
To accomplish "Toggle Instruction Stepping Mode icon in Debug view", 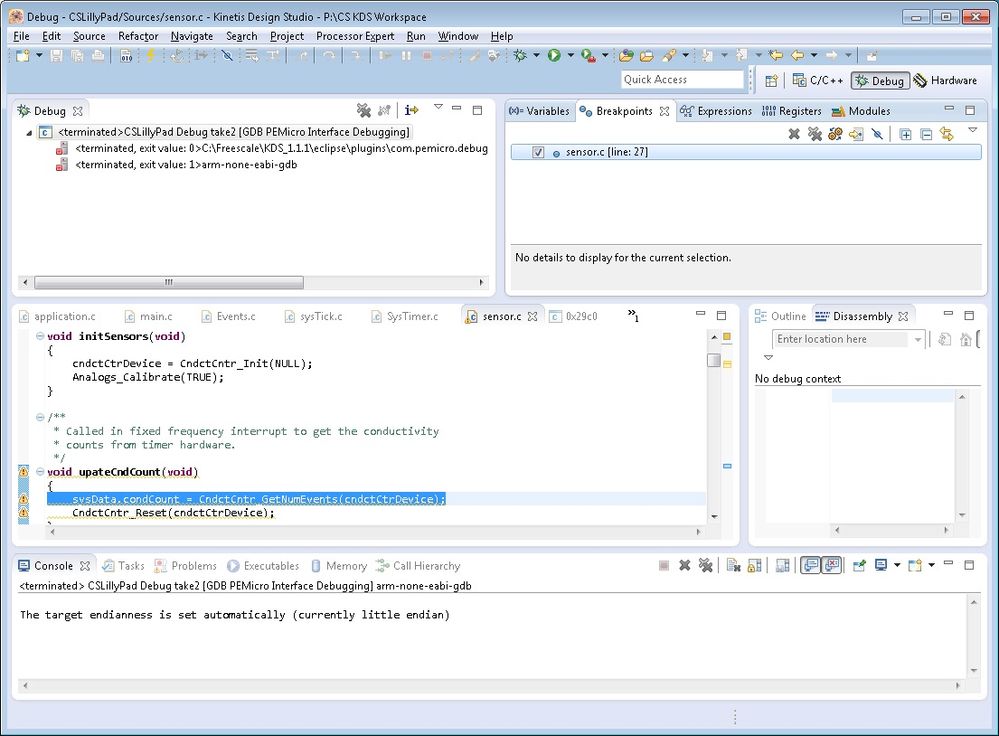I will 412,110.
